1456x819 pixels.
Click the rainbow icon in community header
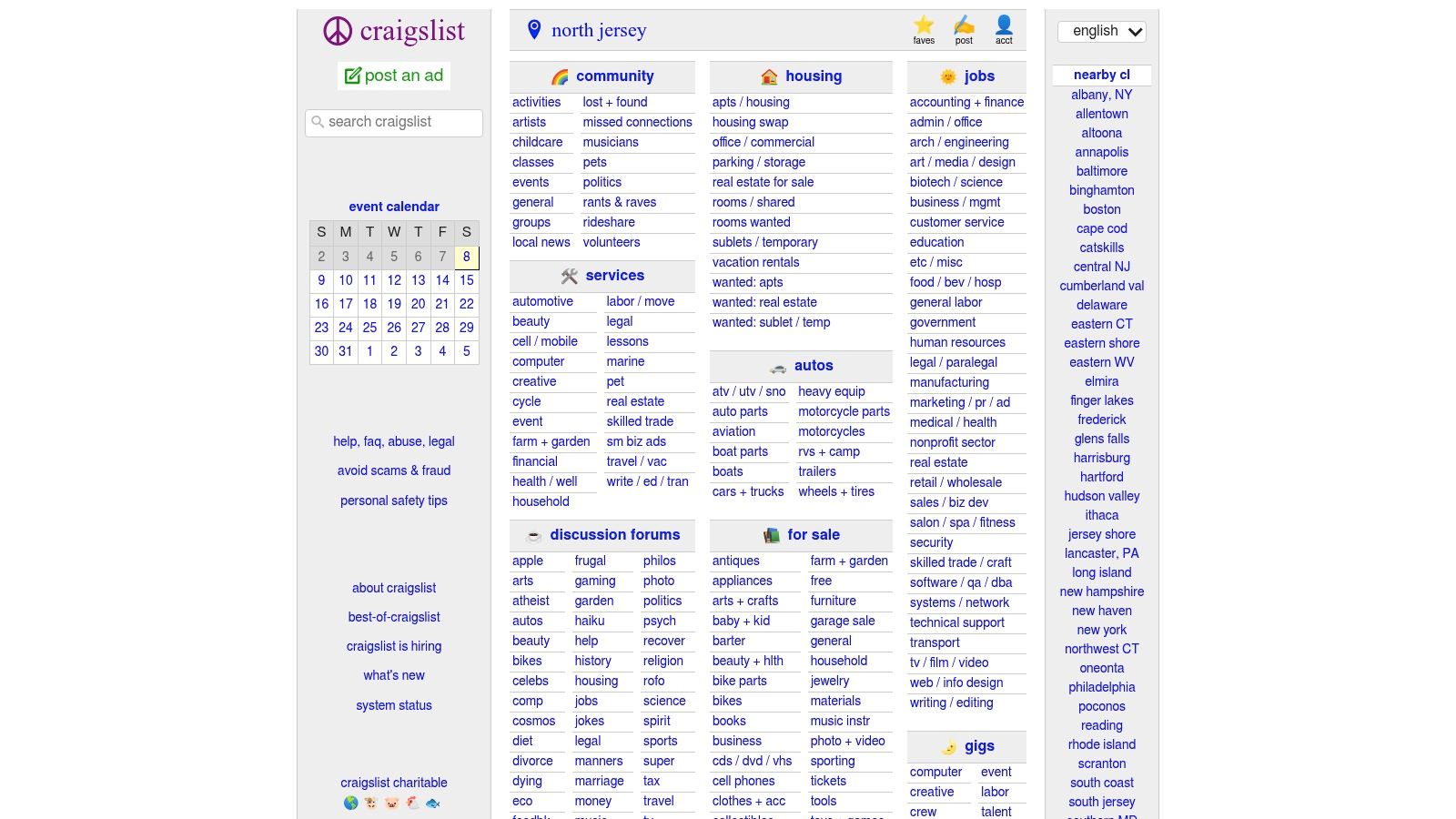pos(560,77)
